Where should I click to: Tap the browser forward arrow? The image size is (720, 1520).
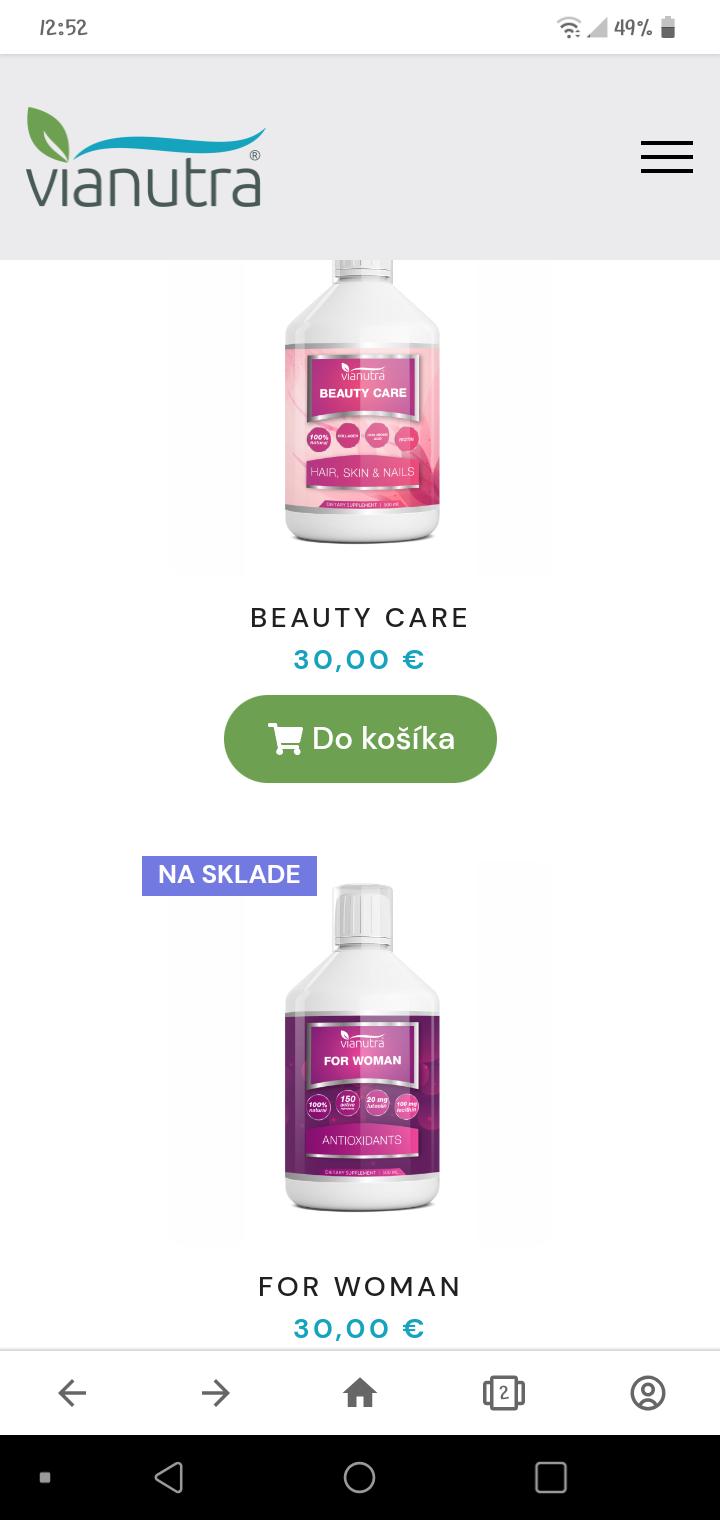[216, 1392]
